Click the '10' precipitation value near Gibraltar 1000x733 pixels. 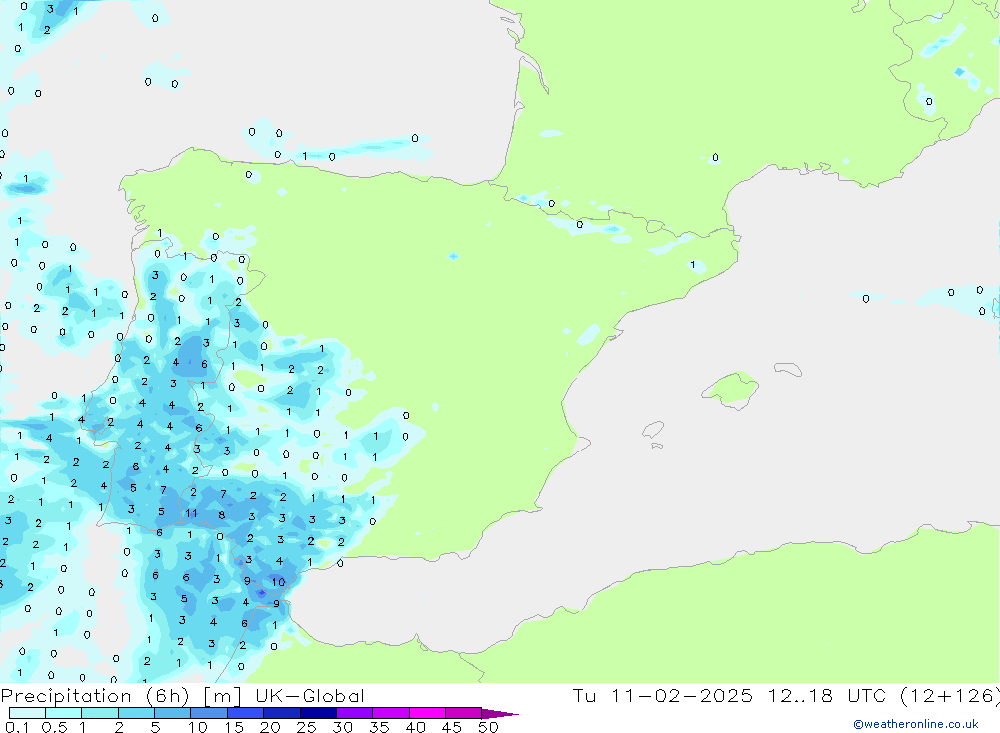pos(279,582)
